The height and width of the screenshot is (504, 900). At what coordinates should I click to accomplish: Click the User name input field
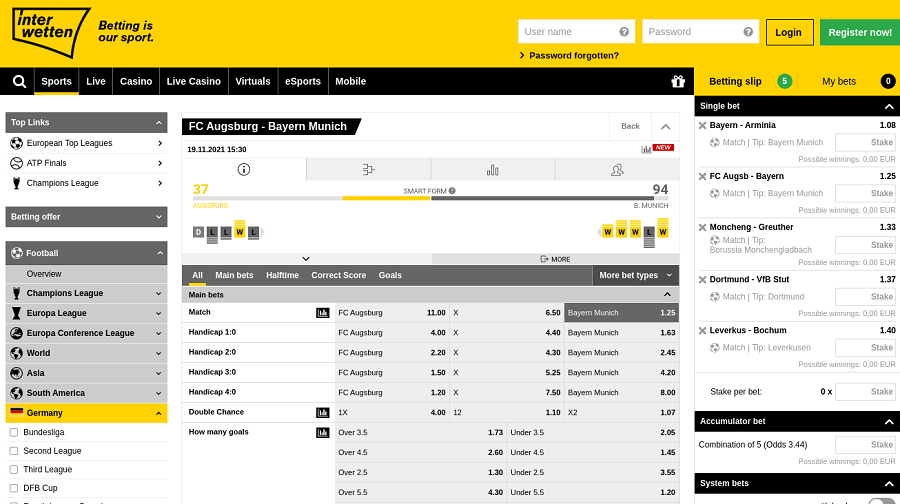coord(576,32)
